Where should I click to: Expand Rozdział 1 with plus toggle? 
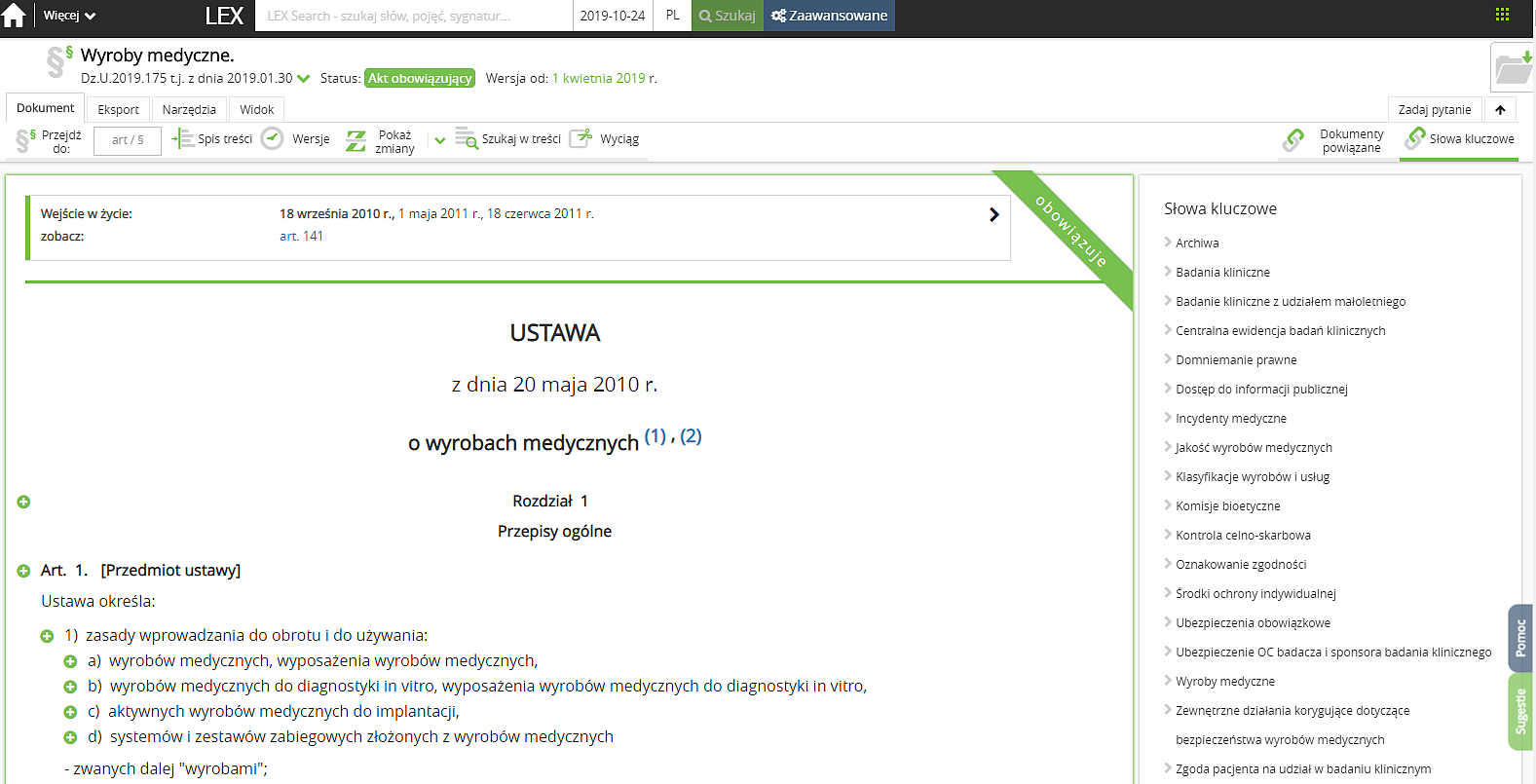tap(24, 502)
